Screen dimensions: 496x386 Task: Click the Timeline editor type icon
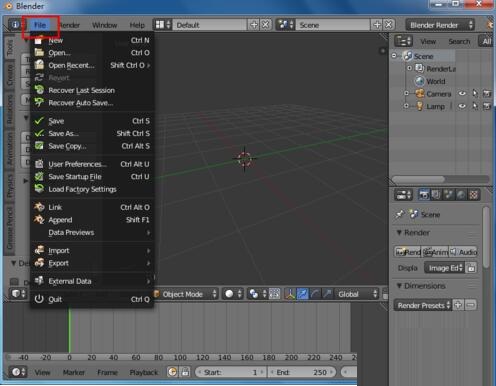click(17, 372)
